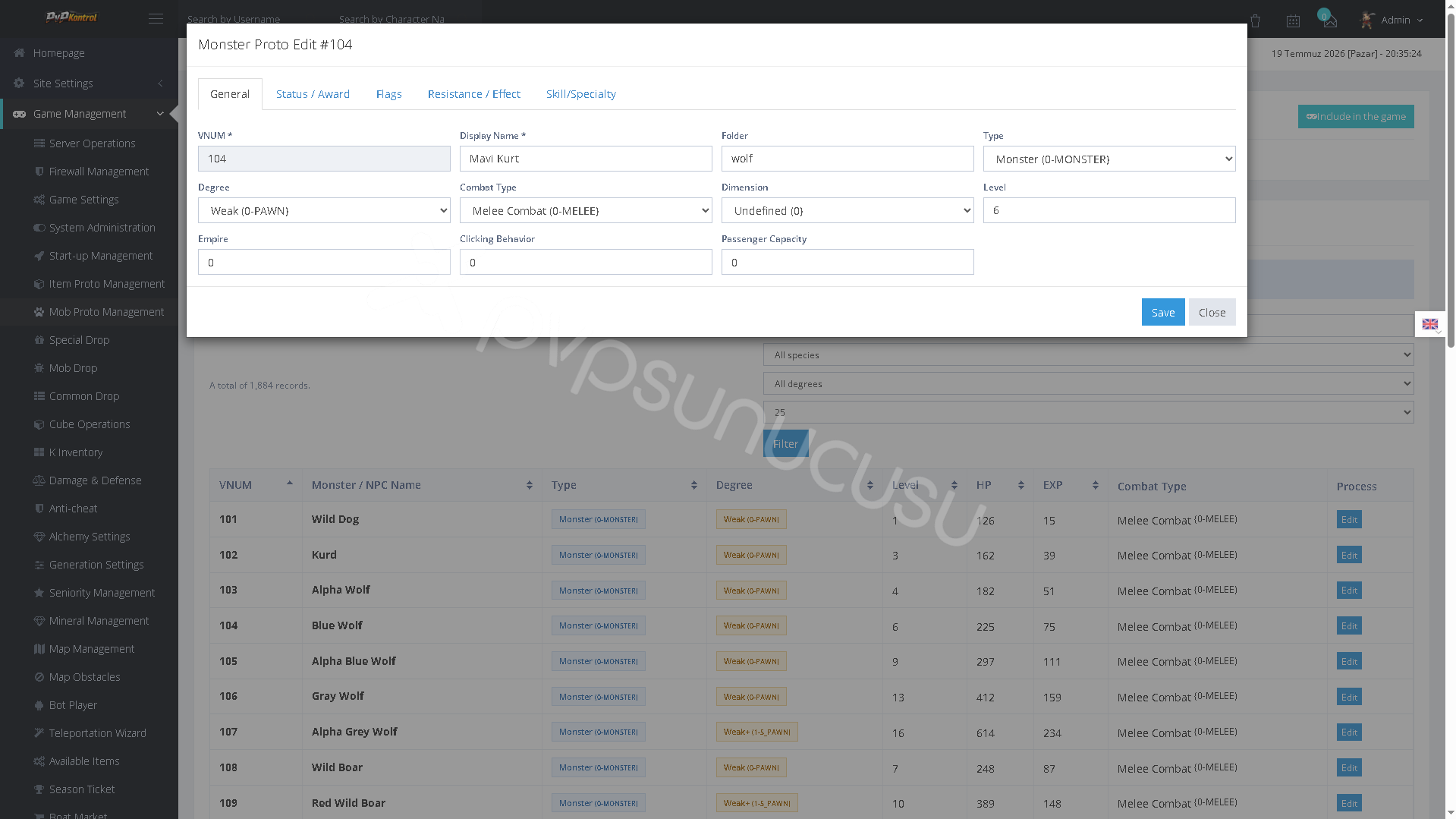Switch to the Status / Award tab
This screenshot has width=1456, height=819.
pos(313,94)
